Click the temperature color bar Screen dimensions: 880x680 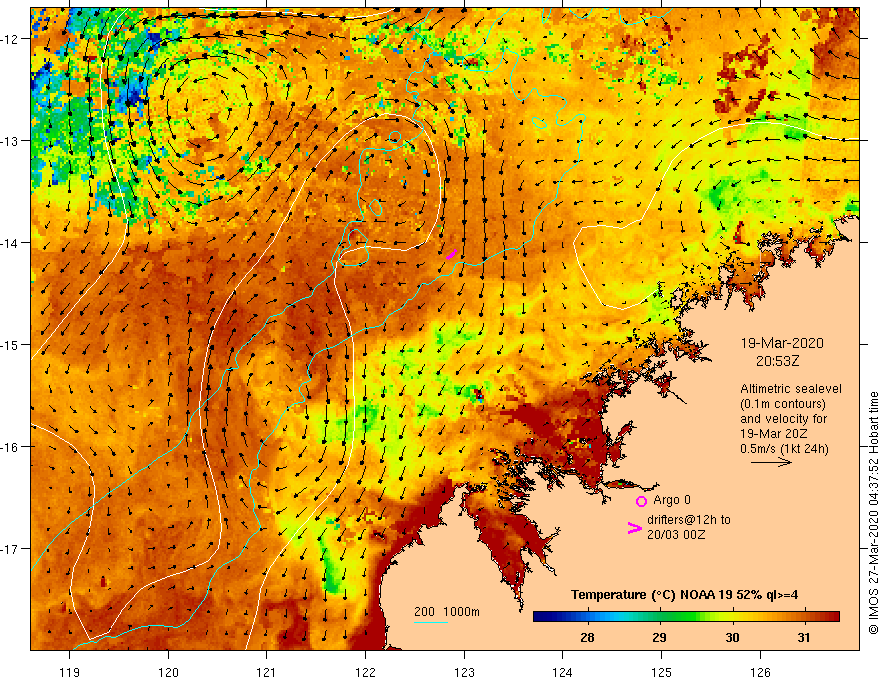[686, 617]
